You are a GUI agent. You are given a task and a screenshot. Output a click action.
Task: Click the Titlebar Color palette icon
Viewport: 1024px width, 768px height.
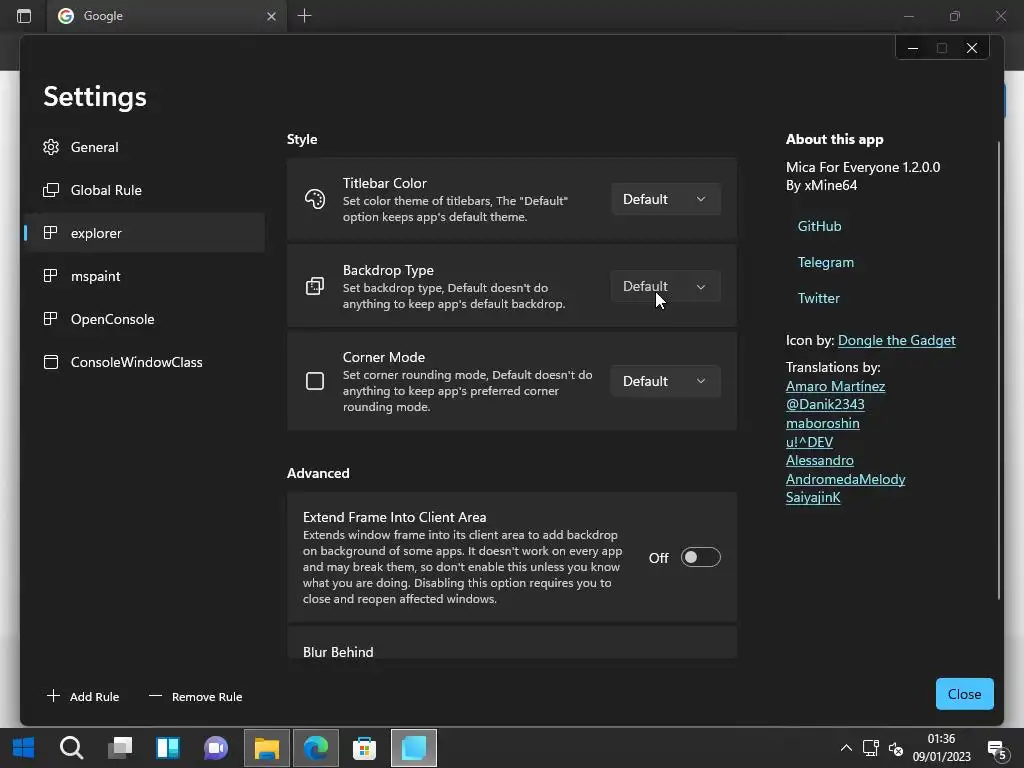(x=315, y=199)
